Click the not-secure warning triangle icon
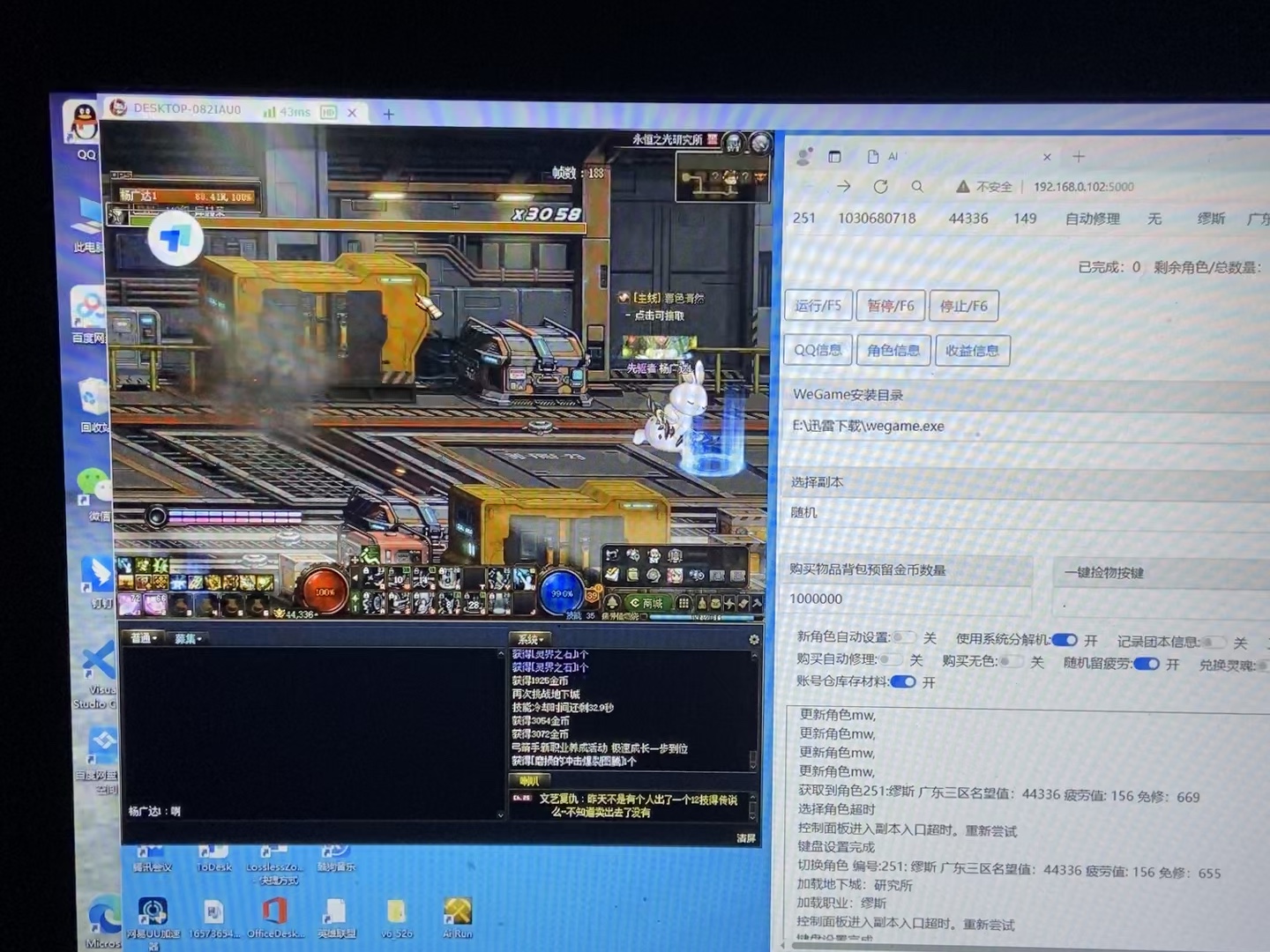 point(962,186)
